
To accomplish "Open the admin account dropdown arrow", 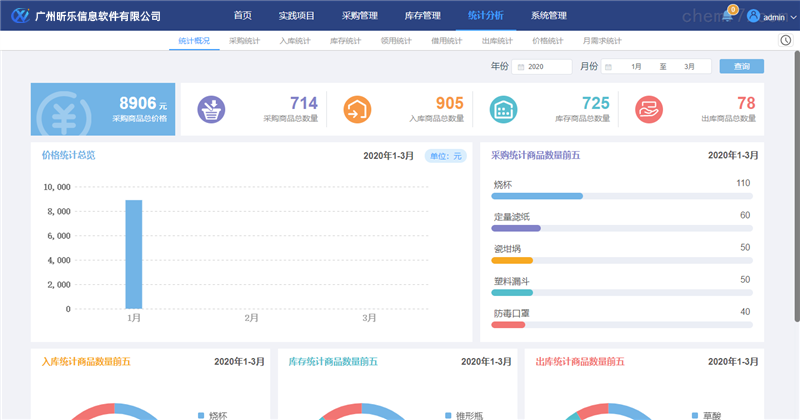I will 793,18.
